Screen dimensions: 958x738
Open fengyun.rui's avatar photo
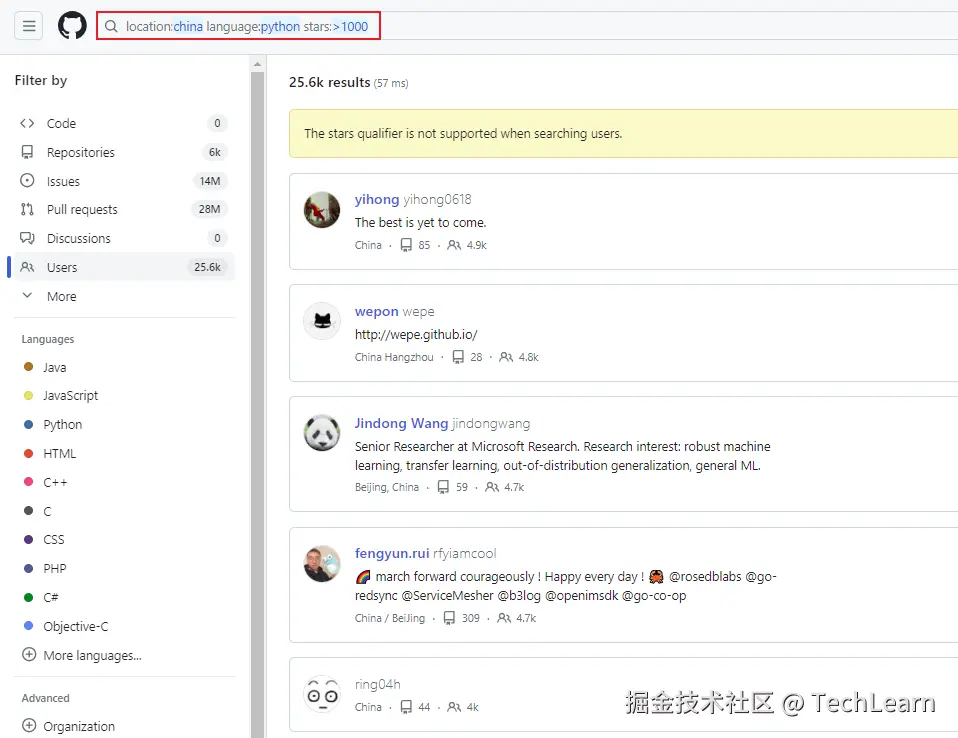click(322, 564)
